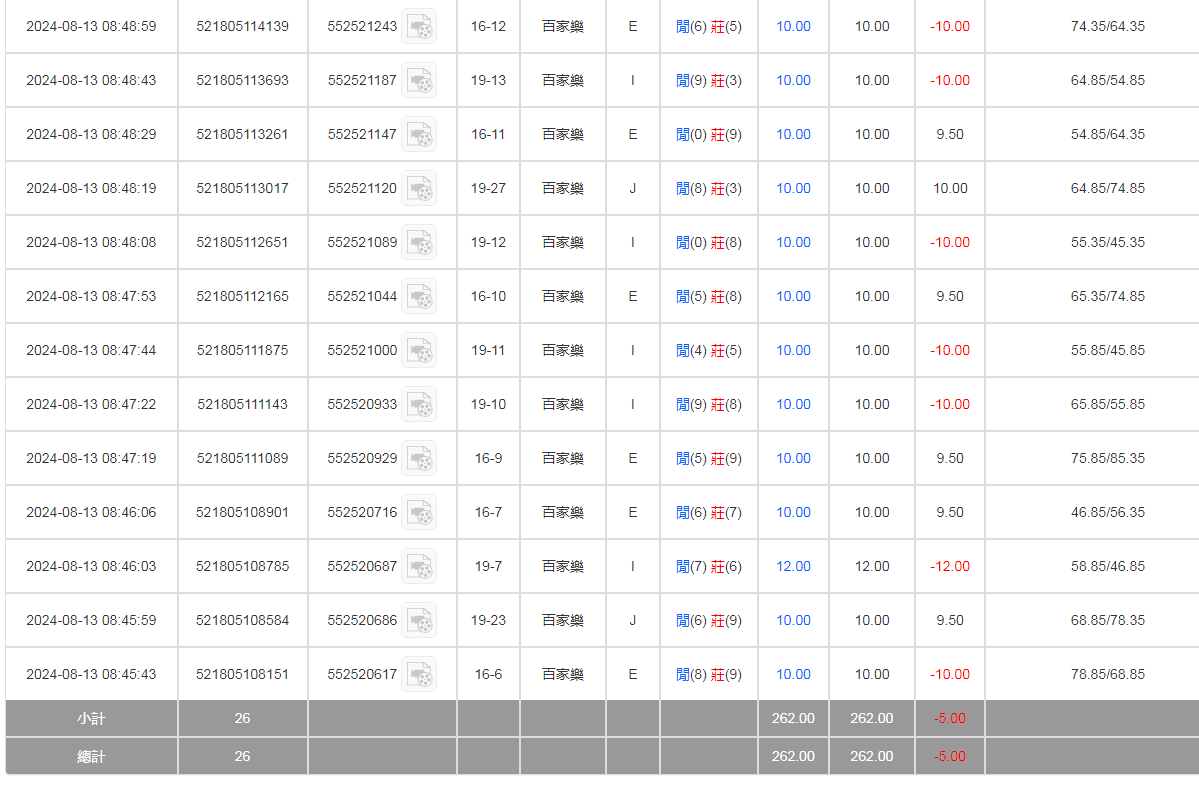1199x794 pixels.
Task: Click the 總計 total row label
Action: (x=91, y=757)
